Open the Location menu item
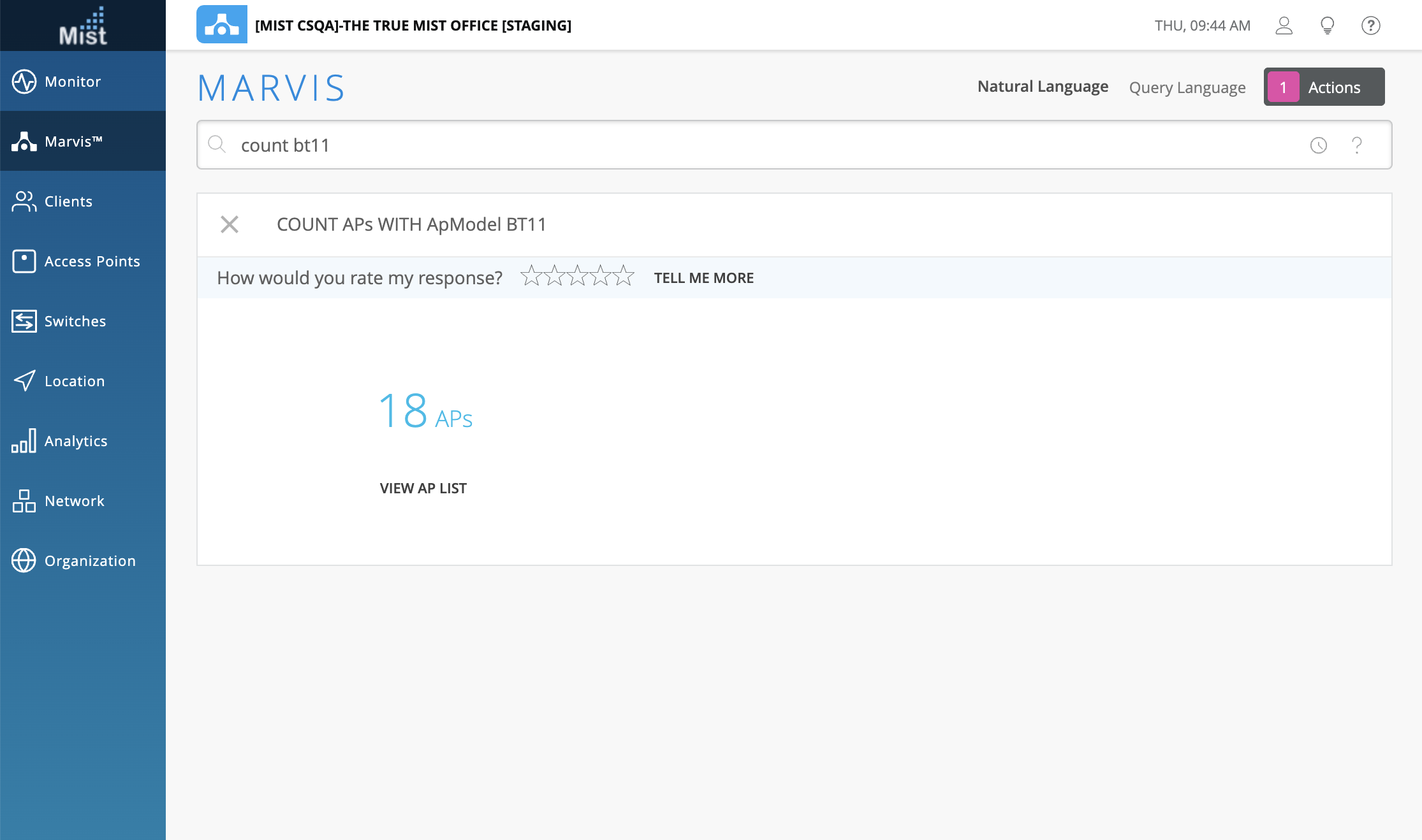 (74, 381)
